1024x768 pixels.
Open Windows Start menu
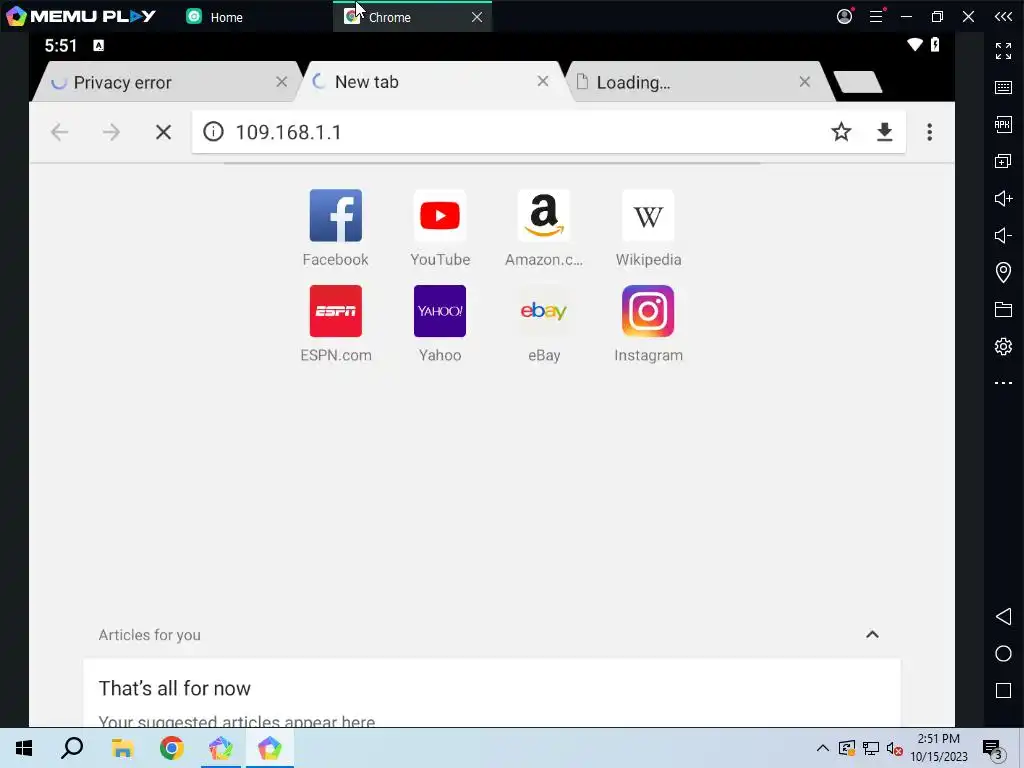click(x=24, y=748)
